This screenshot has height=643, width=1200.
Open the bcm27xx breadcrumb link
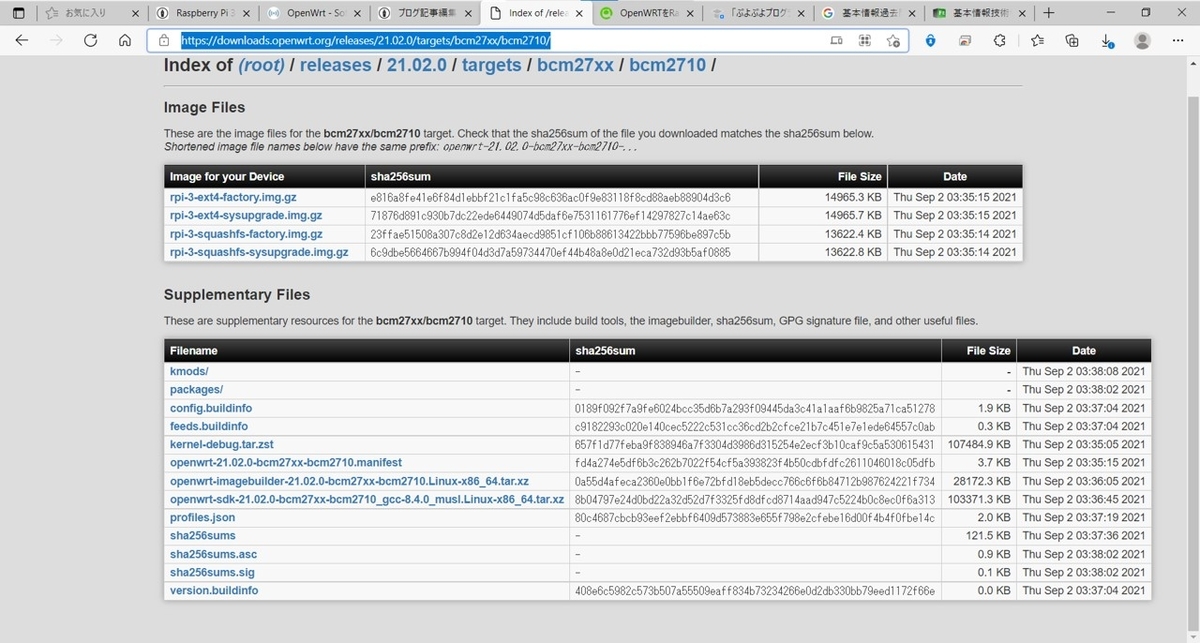(575, 65)
